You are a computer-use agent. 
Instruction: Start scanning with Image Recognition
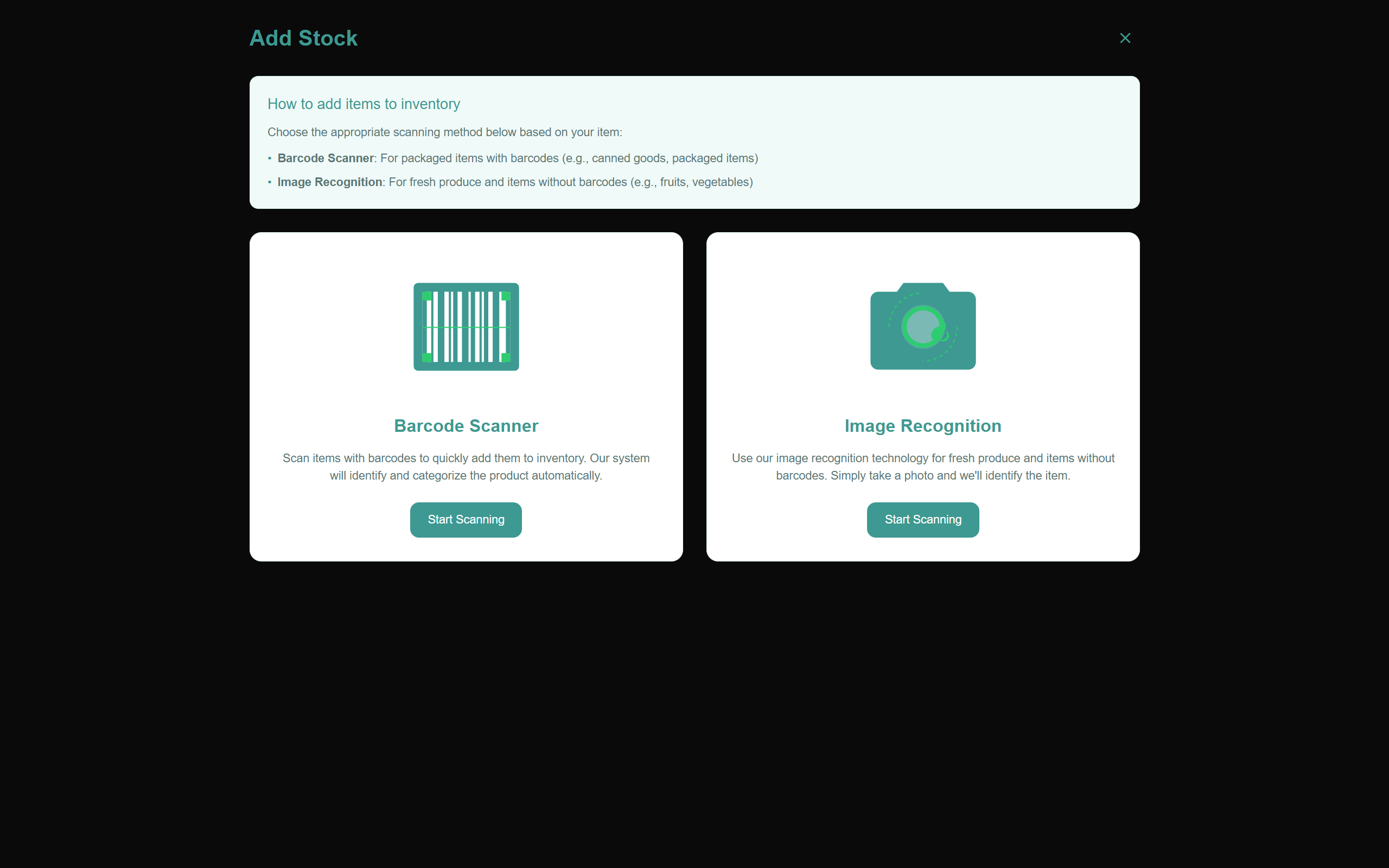tap(922, 520)
